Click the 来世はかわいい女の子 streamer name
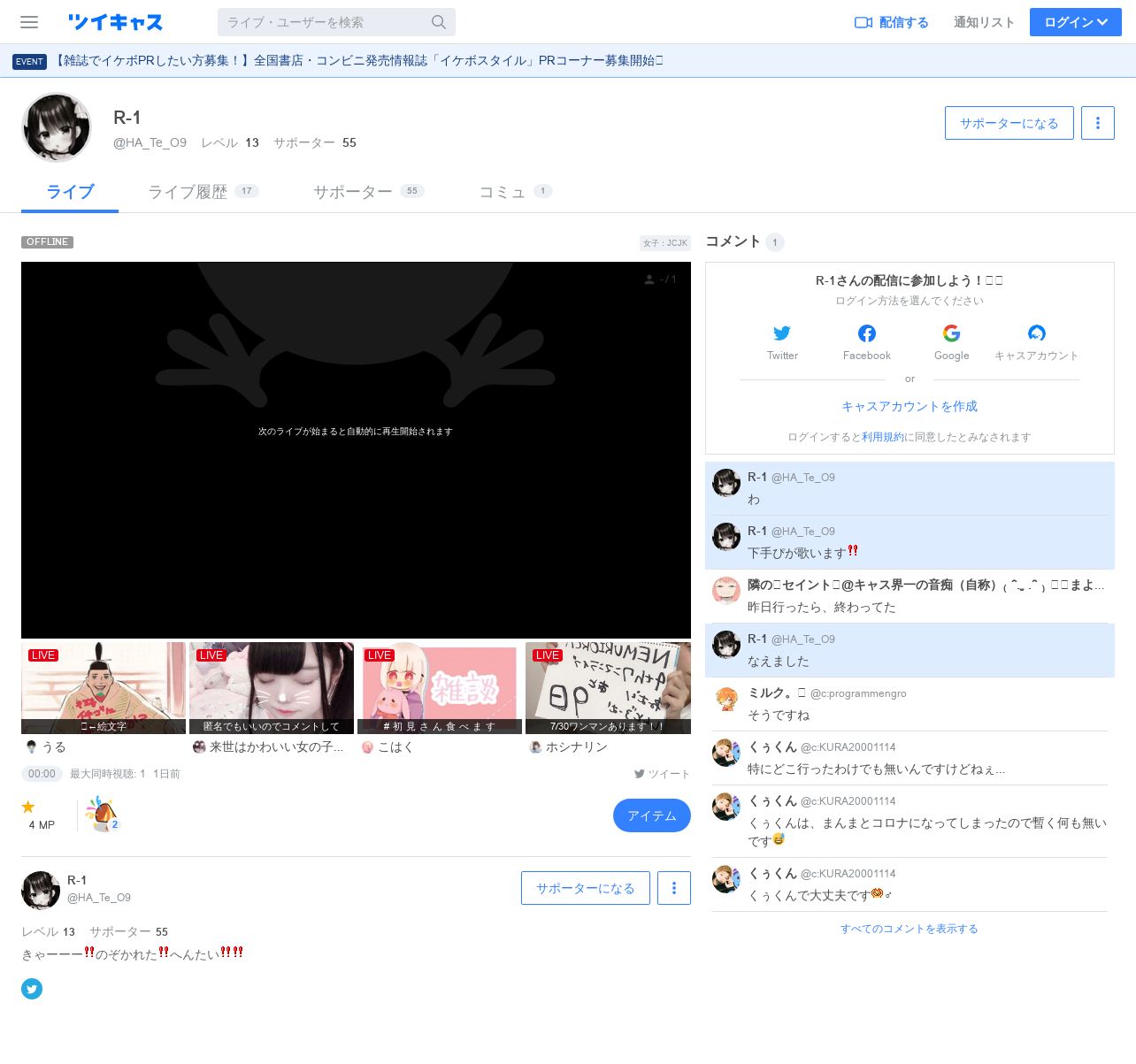The image size is (1136, 1064). [x=276, y=747]
